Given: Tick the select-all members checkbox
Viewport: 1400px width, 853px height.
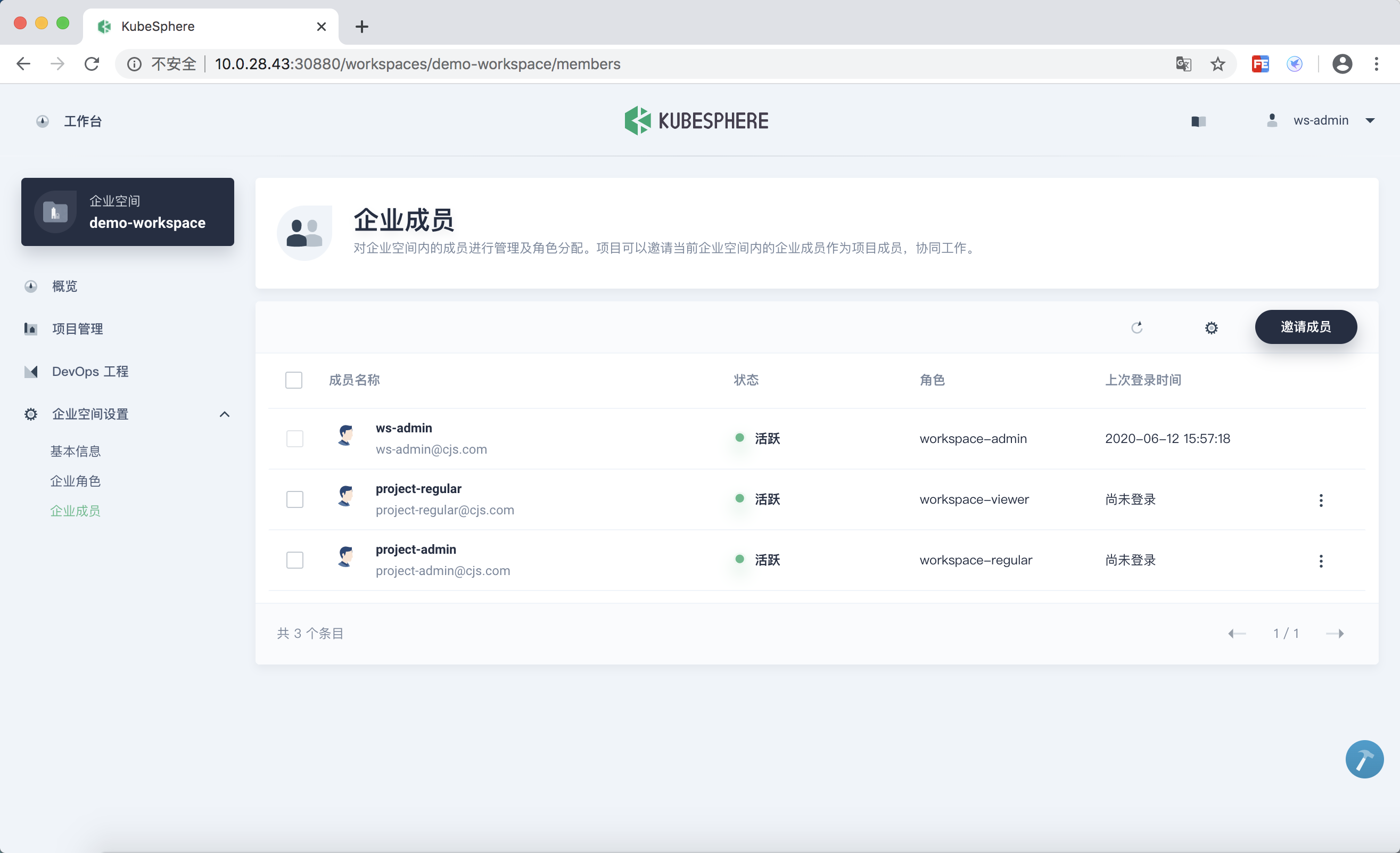Looking at the screenshot, I should pyautogui.click(x=294, y=380).
